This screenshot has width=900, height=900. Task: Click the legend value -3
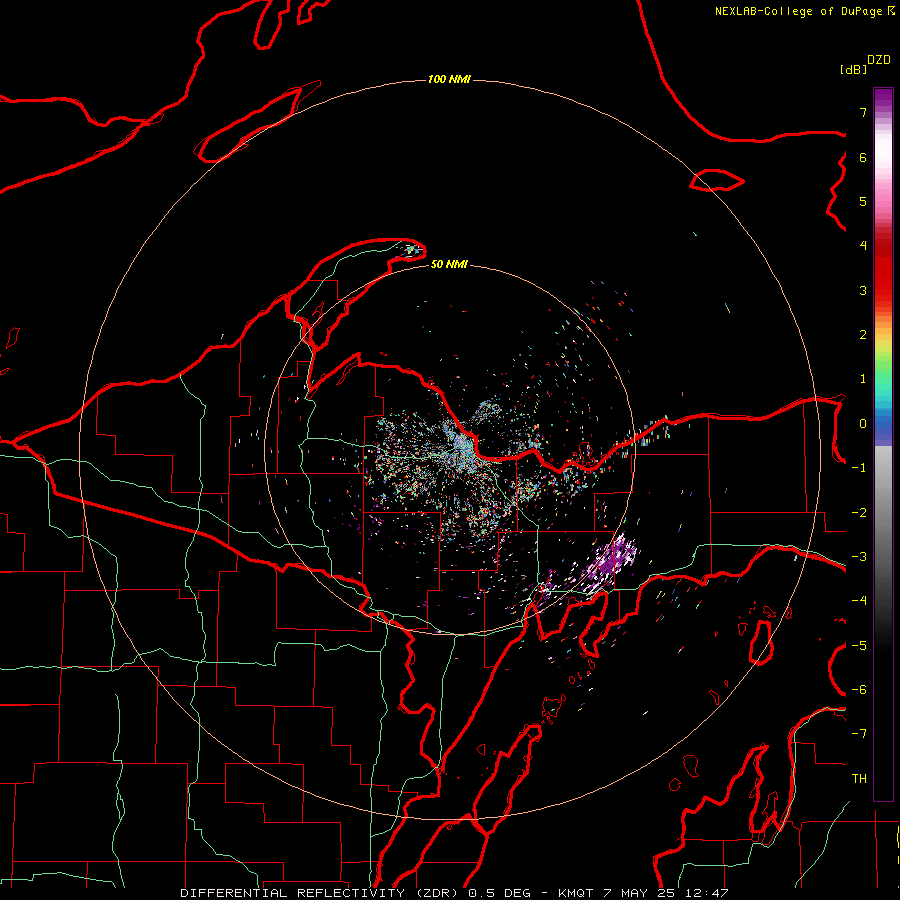(859, 557)
